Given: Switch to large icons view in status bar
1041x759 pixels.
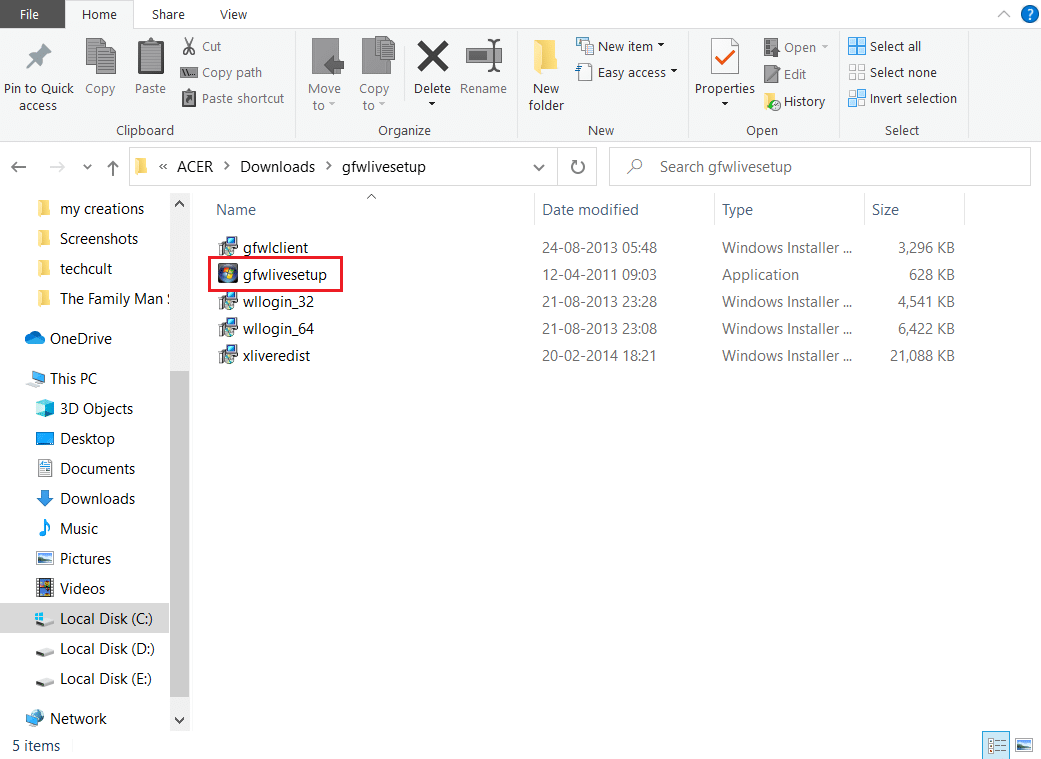Looking at the screenshot, I should coord(1024,745).
